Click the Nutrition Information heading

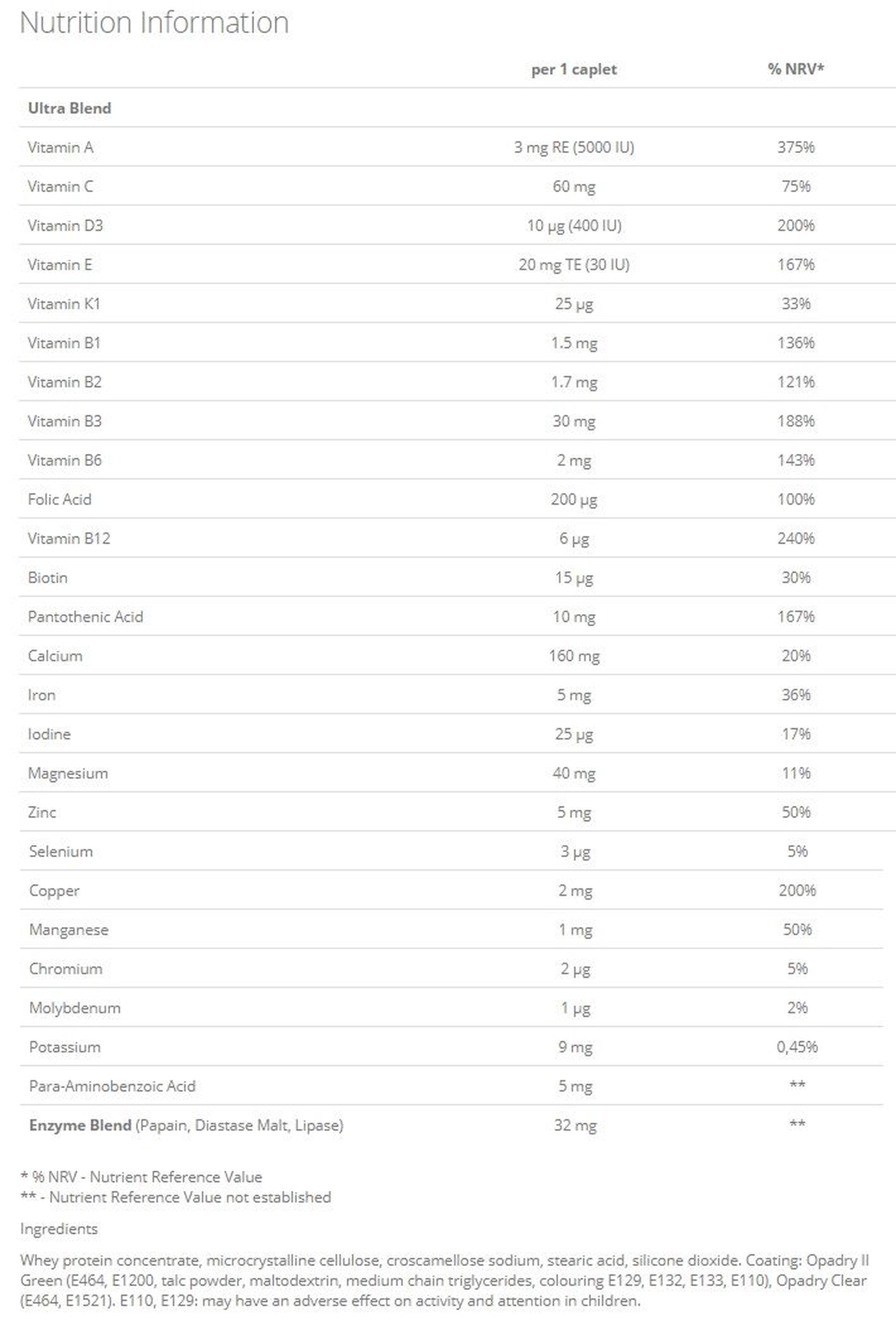[x=154, y=23]
